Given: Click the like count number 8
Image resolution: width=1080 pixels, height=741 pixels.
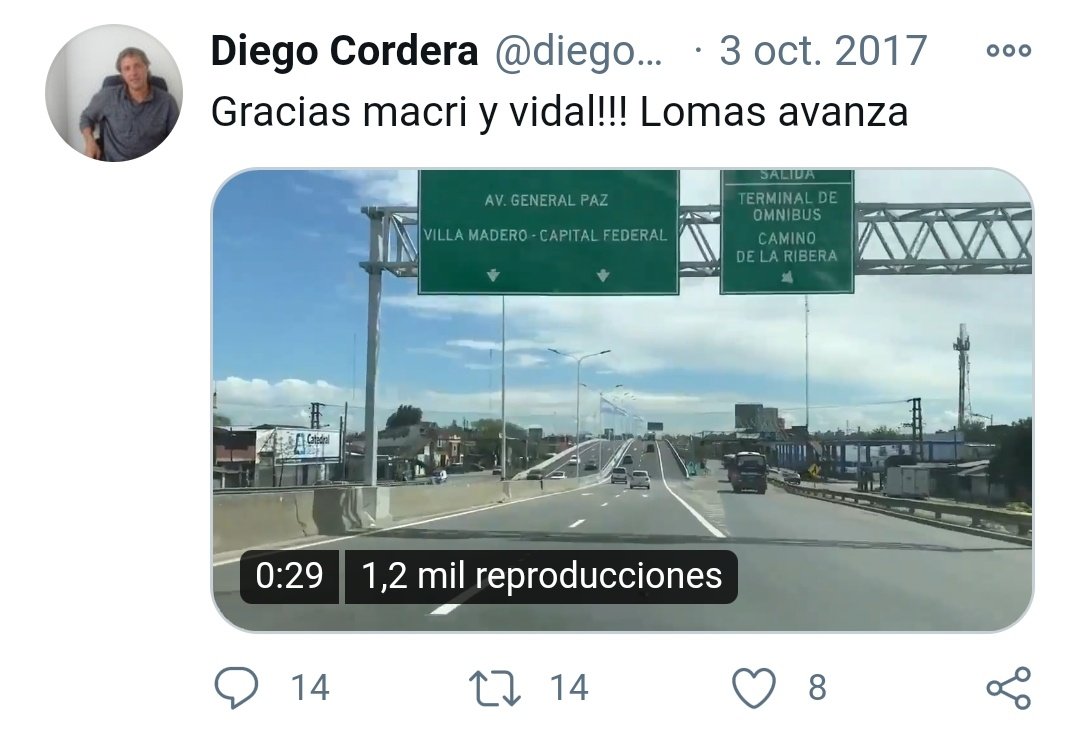Looking at the screenshot, I should pyautogui.click(x=817, y=688).
